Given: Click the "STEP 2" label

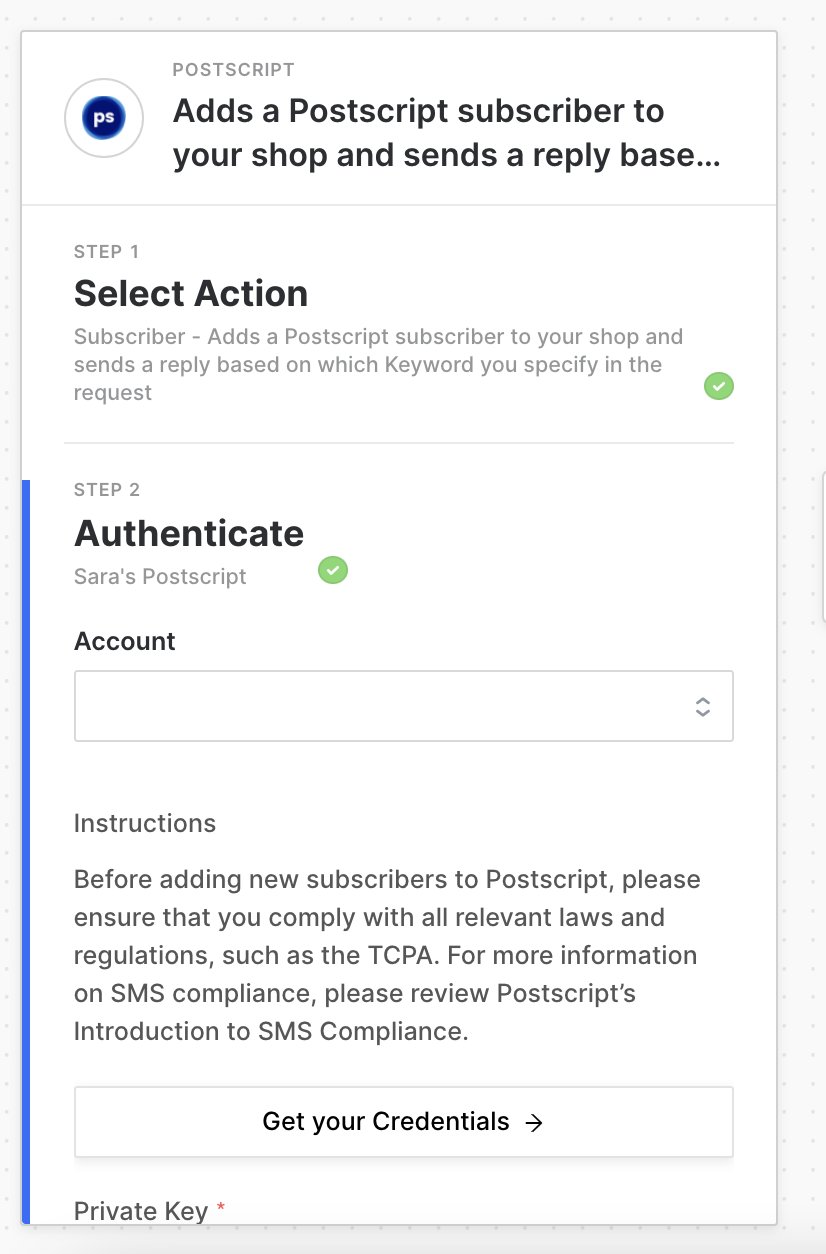Looking at the screenshot, I should click(107, 489).
